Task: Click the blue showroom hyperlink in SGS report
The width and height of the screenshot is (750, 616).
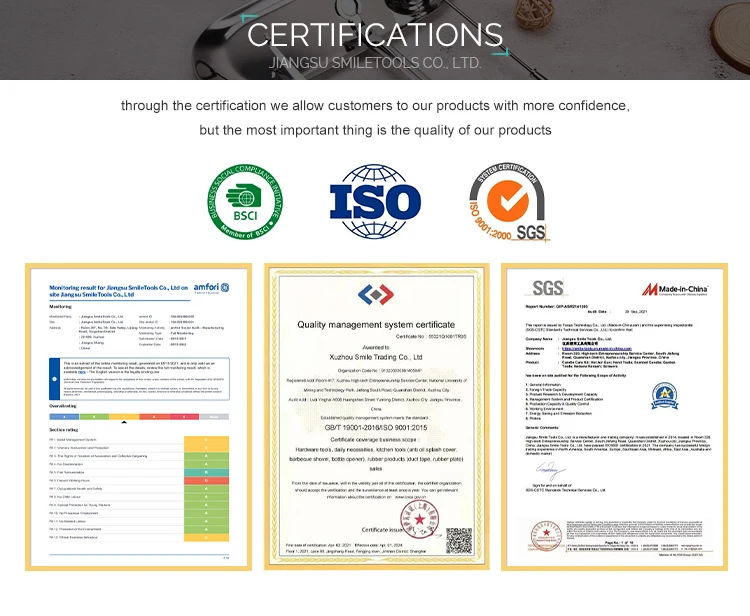Action: click(x=596, y=349)
